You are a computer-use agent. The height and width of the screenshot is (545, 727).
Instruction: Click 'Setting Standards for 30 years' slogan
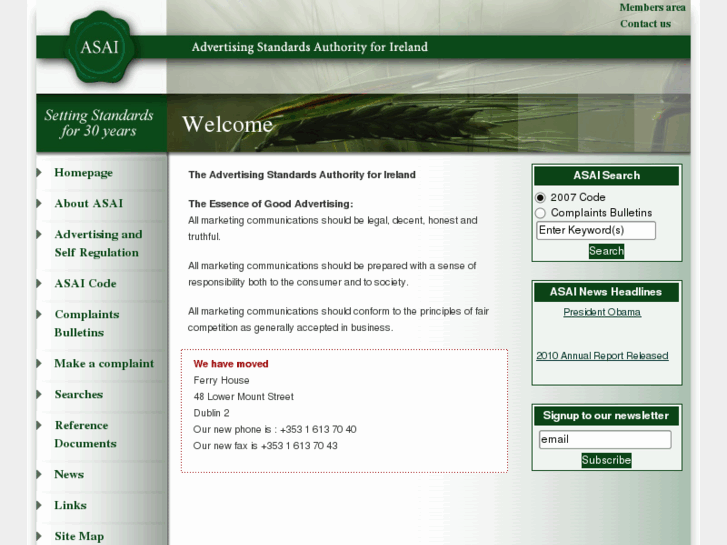point(99,123)
